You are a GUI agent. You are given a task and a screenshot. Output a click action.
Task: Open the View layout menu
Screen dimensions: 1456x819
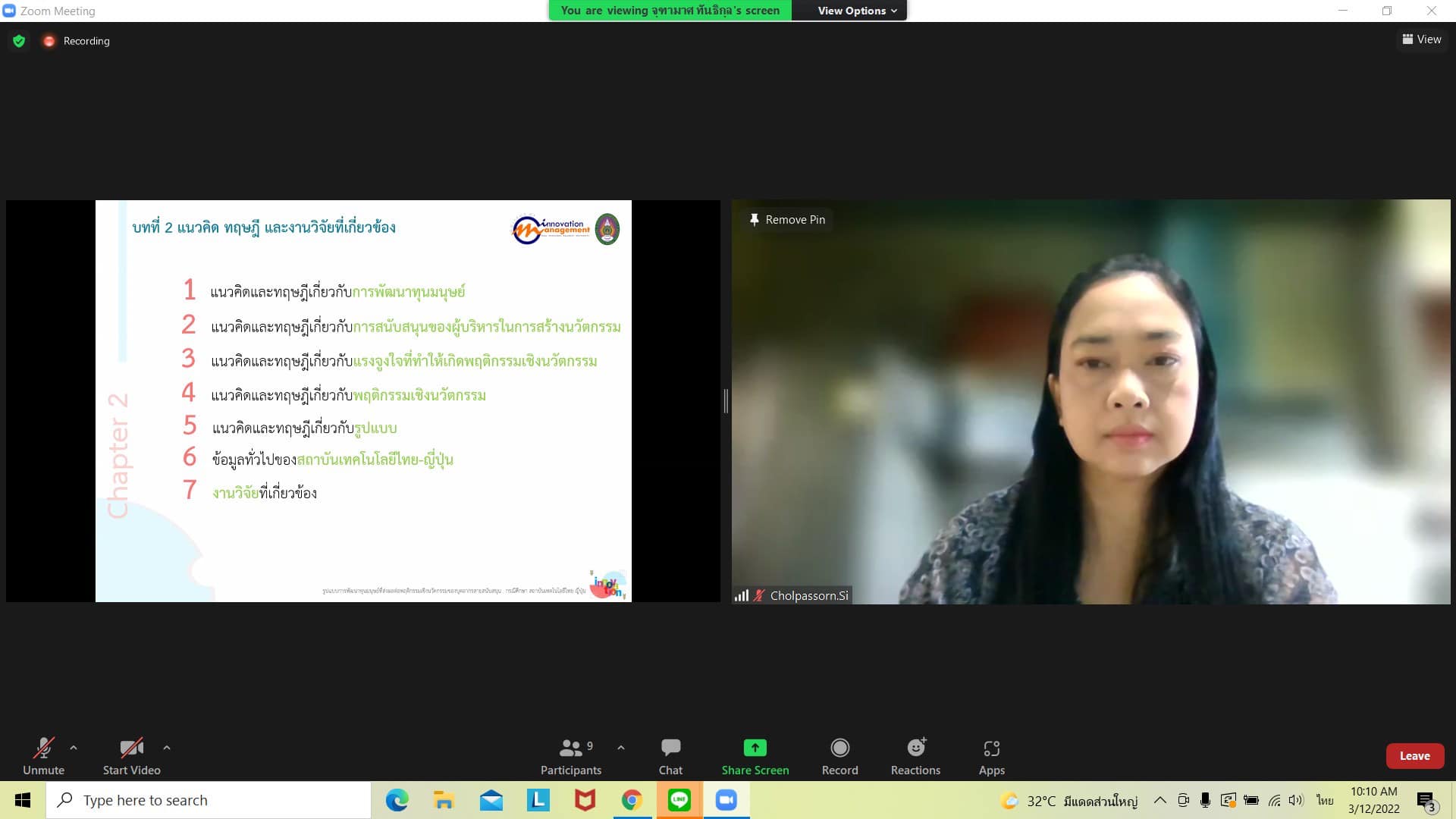click(x=1421, y=39)
